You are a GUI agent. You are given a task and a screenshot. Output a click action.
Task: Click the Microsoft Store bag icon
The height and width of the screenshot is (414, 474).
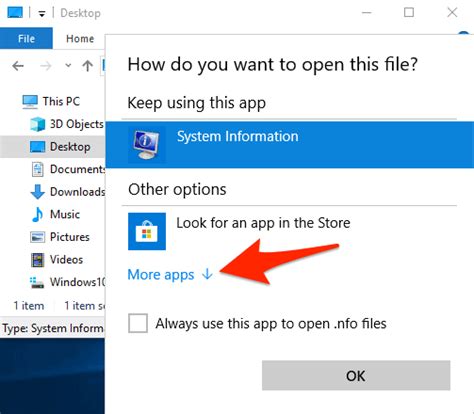coord(147,231)
